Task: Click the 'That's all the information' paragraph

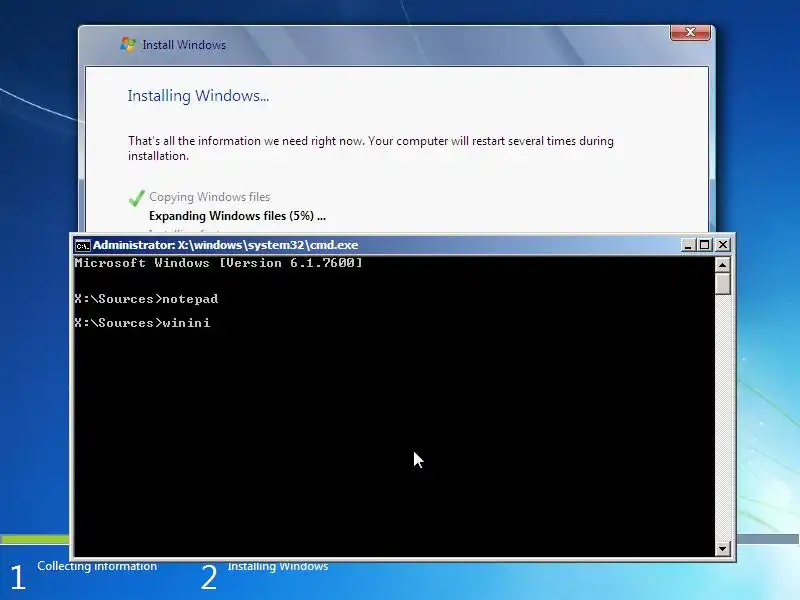Action: click(x=371, y=148)
